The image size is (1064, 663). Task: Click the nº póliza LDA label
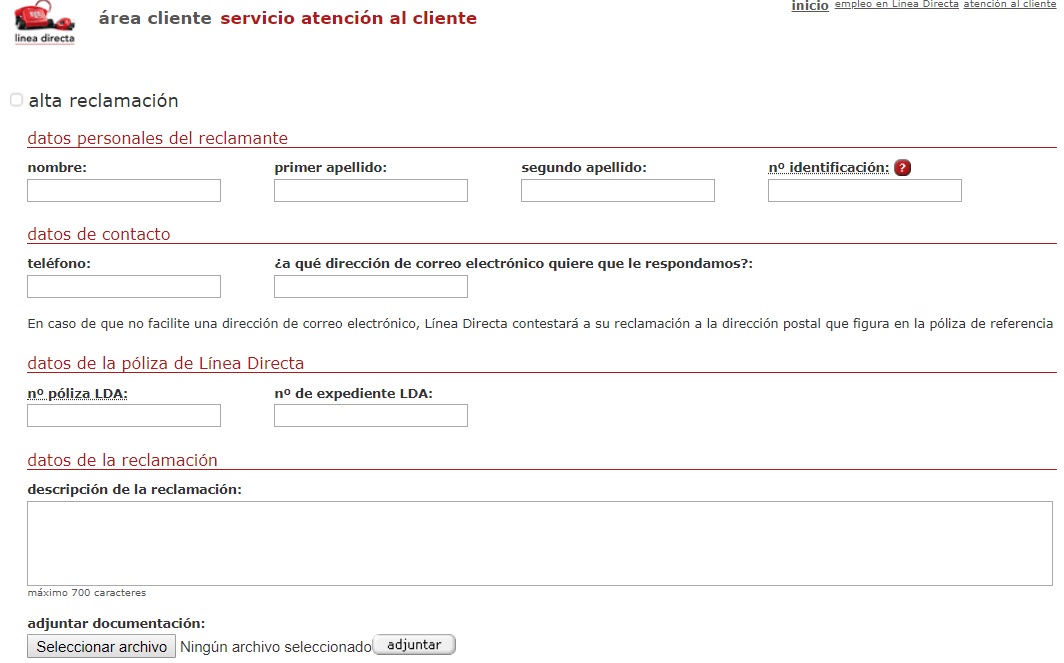point(77,394)
